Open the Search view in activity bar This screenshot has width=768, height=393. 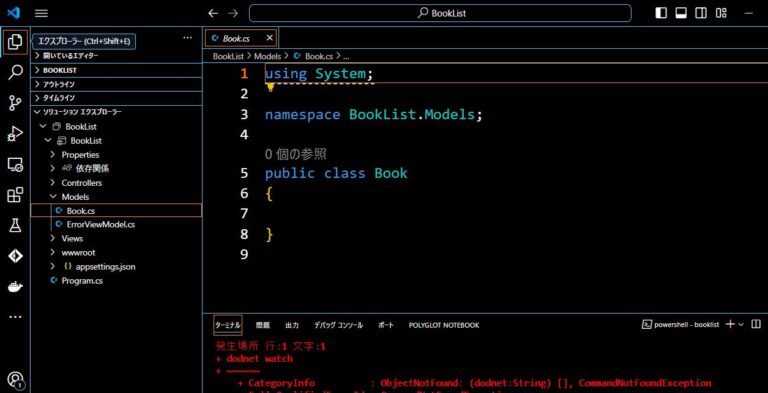[15, 73]
